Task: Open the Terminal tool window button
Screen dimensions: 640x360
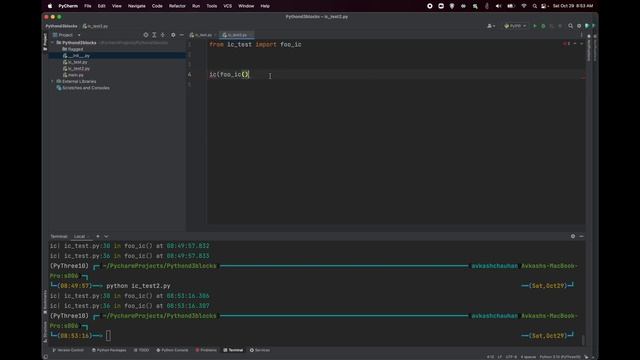Action: point(233,350)
